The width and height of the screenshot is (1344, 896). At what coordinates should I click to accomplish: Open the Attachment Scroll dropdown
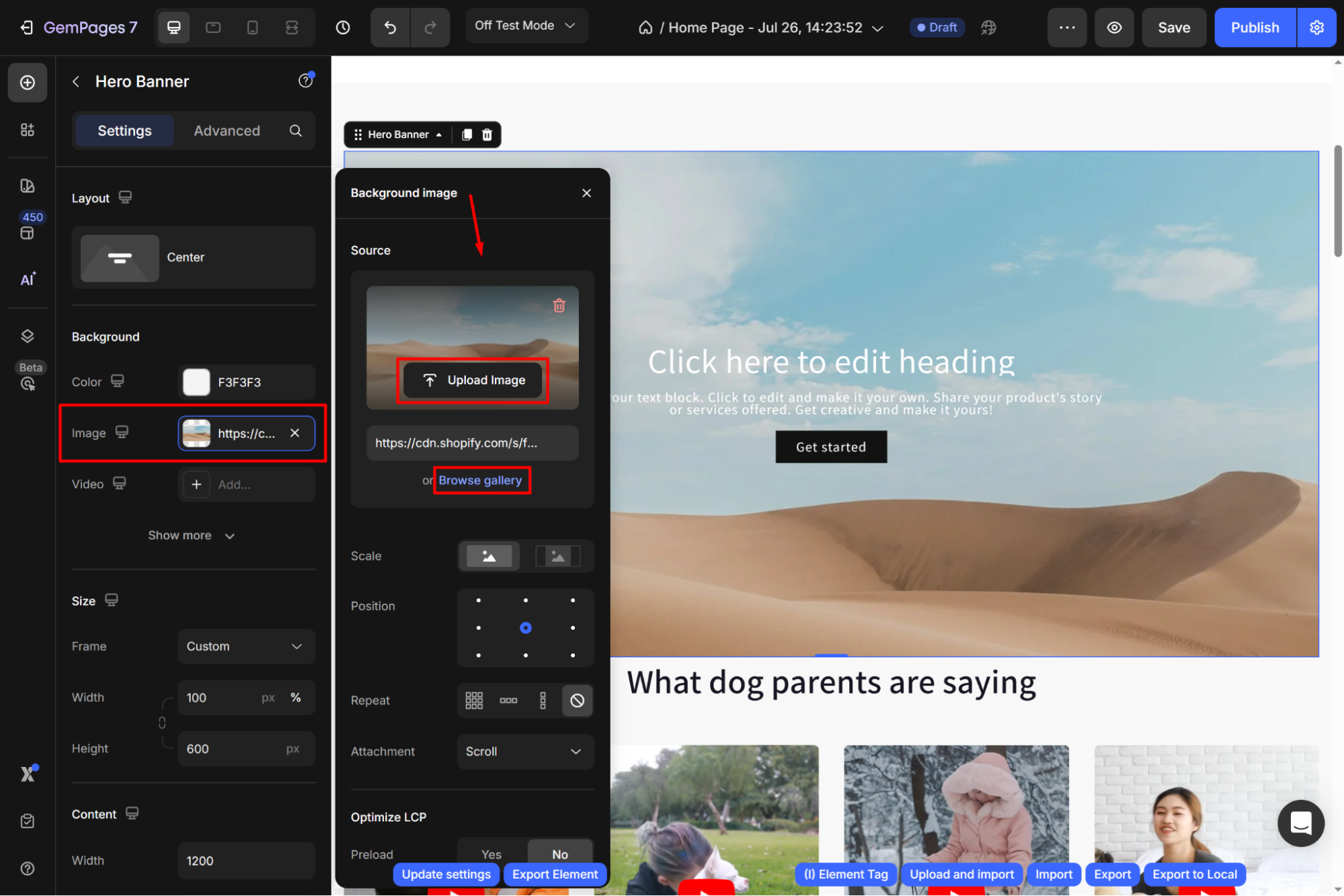[x=524, y=751]
